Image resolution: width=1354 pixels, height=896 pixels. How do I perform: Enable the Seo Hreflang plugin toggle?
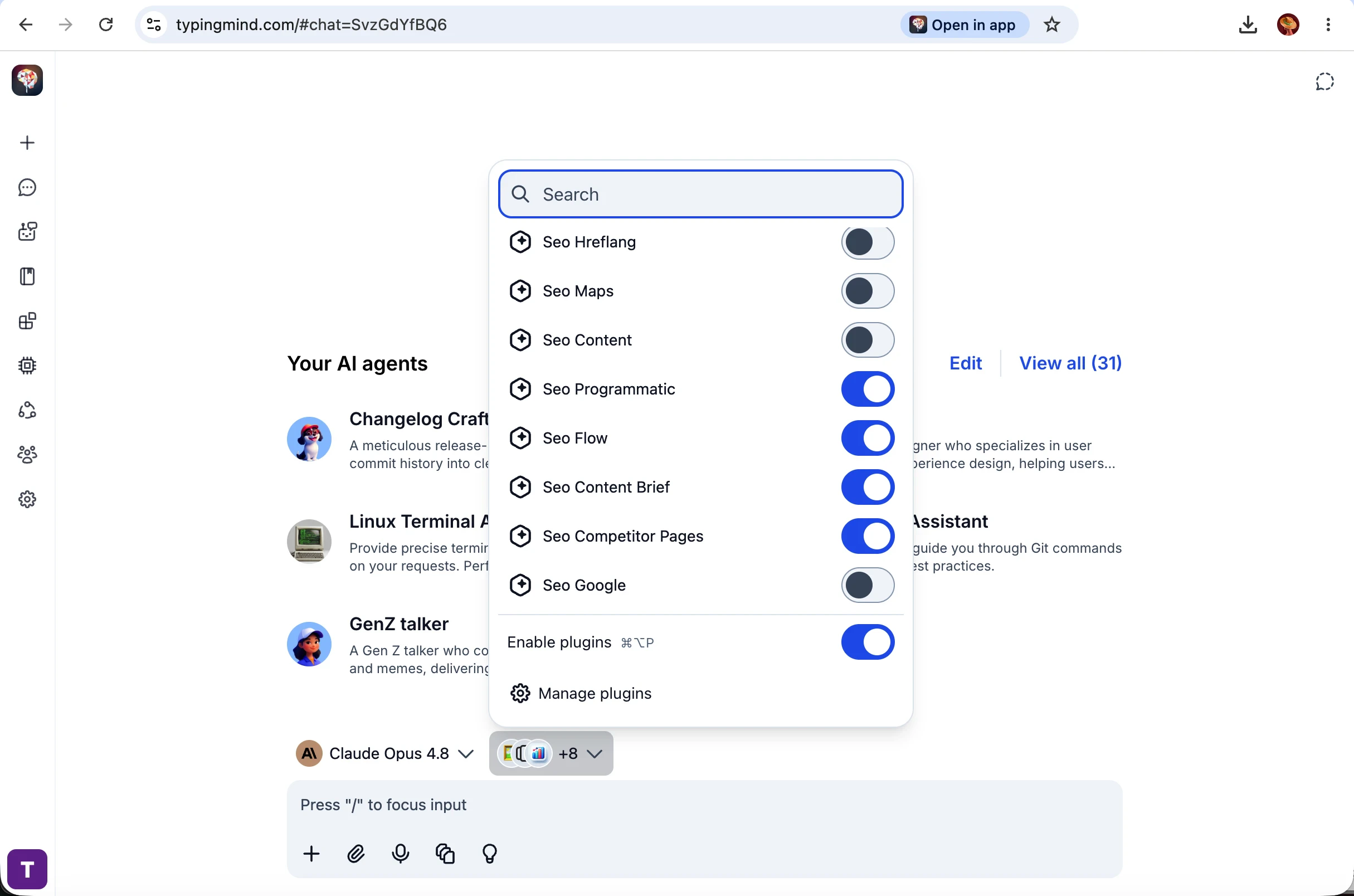[867, 242]
